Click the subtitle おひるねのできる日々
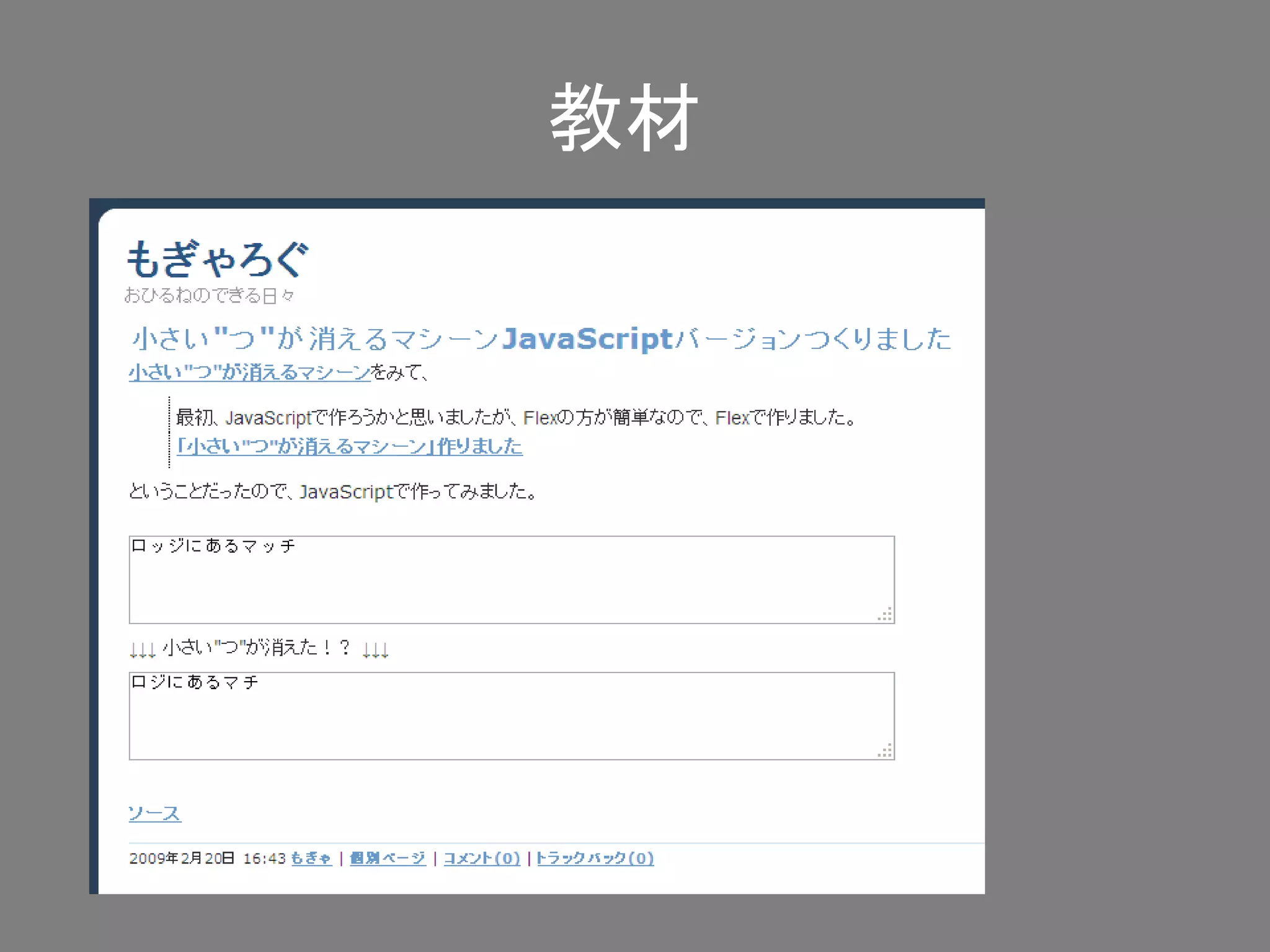Image resolution: width=1270 pixels, height=952 pixels. point(209,295)
